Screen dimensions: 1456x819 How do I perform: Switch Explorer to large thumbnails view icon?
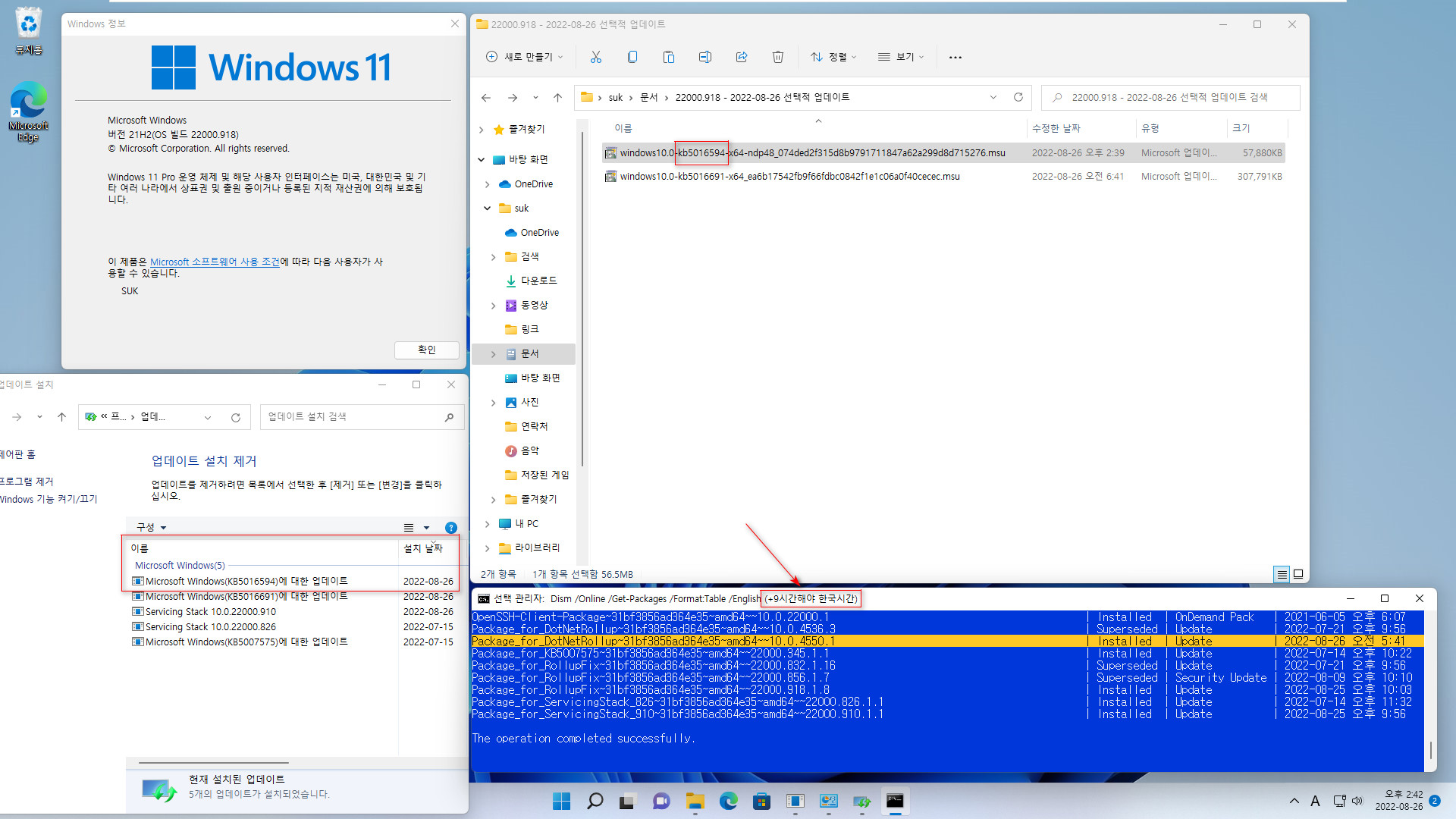pyautogui.click(x=1298, y=574)
